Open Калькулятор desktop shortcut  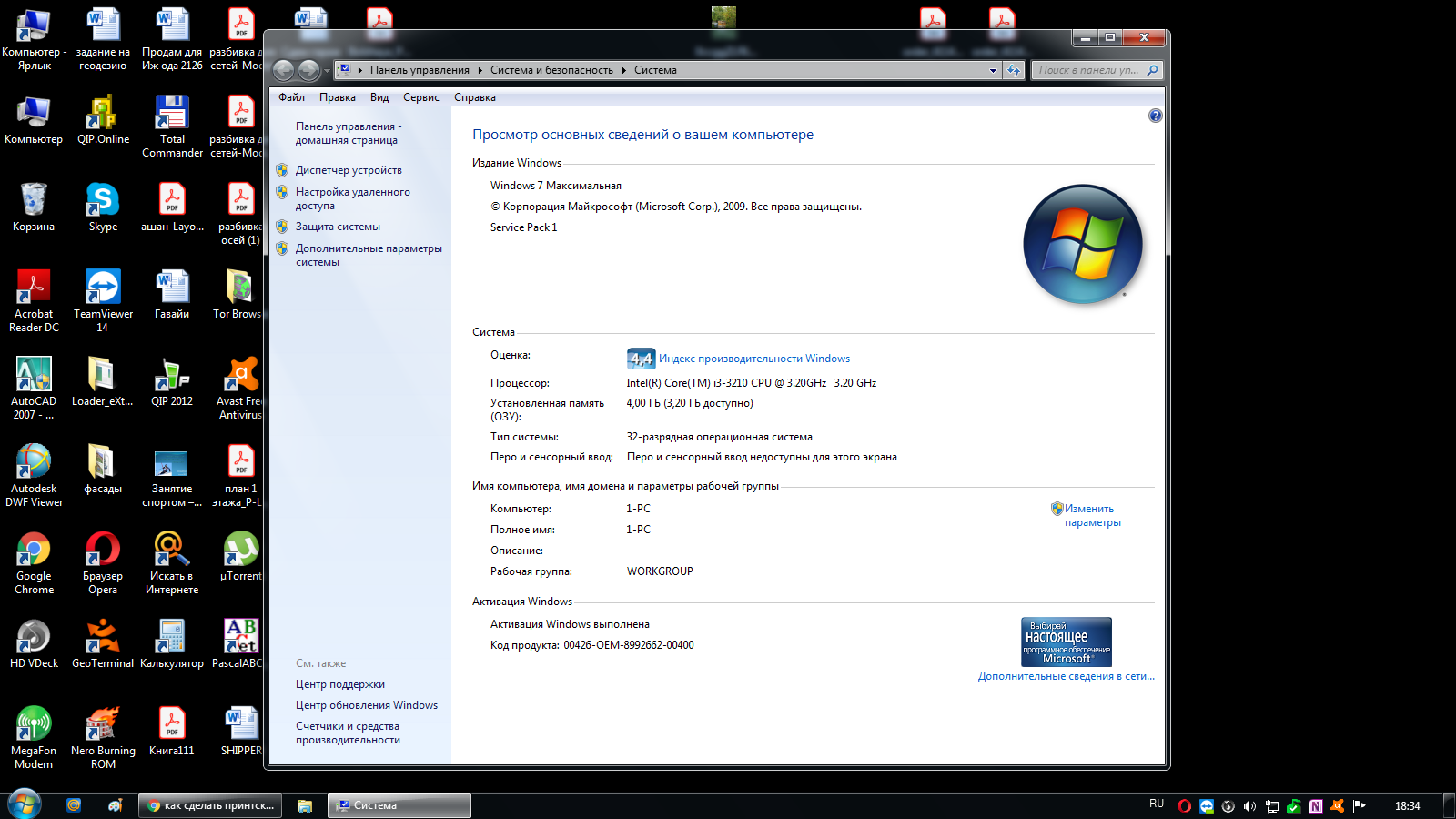coord(172,644)
